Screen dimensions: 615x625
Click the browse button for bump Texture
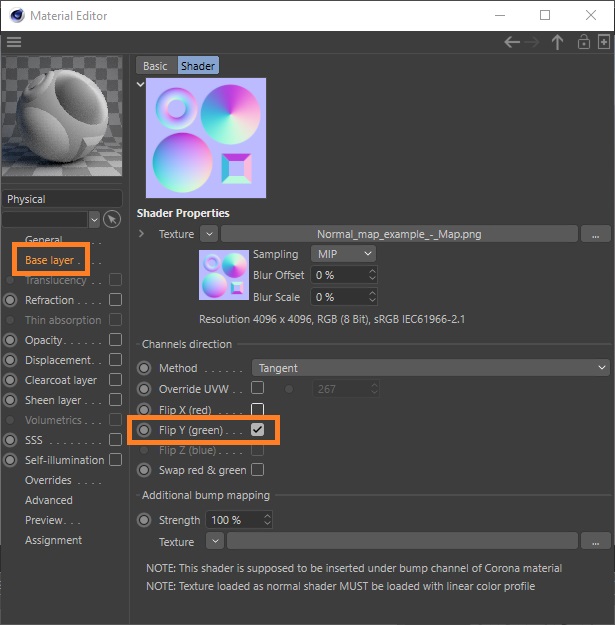pos(595,541)
